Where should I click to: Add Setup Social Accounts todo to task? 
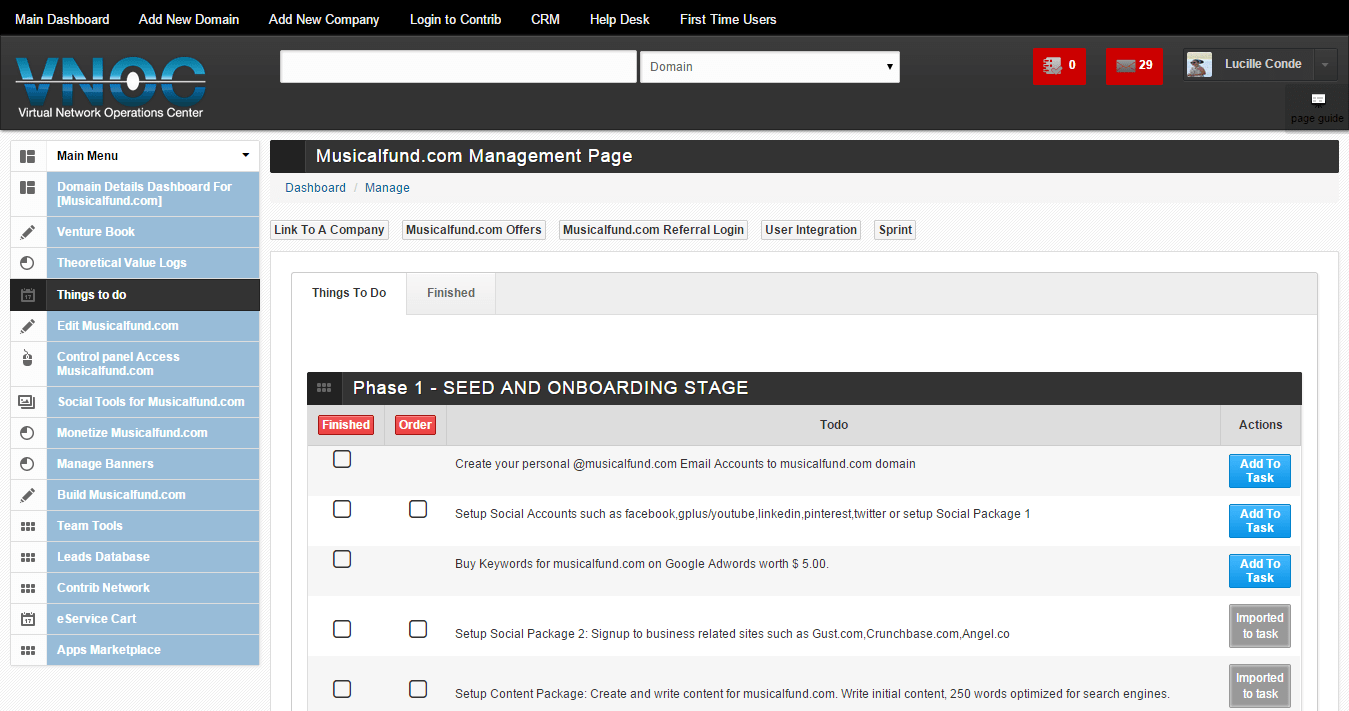[1260, 521]
